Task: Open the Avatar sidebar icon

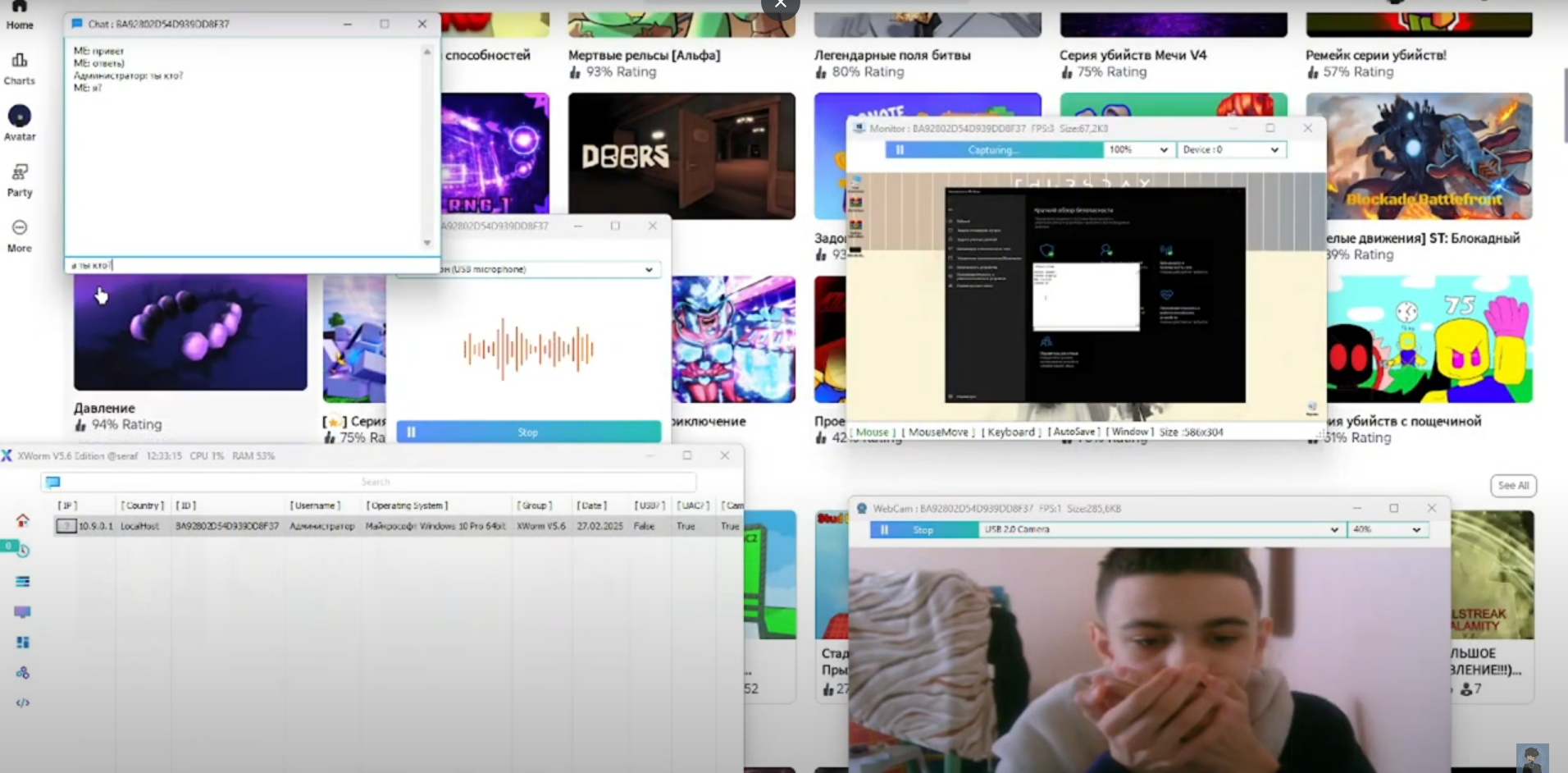Action: pyautogui.click(x=20, y=116)
